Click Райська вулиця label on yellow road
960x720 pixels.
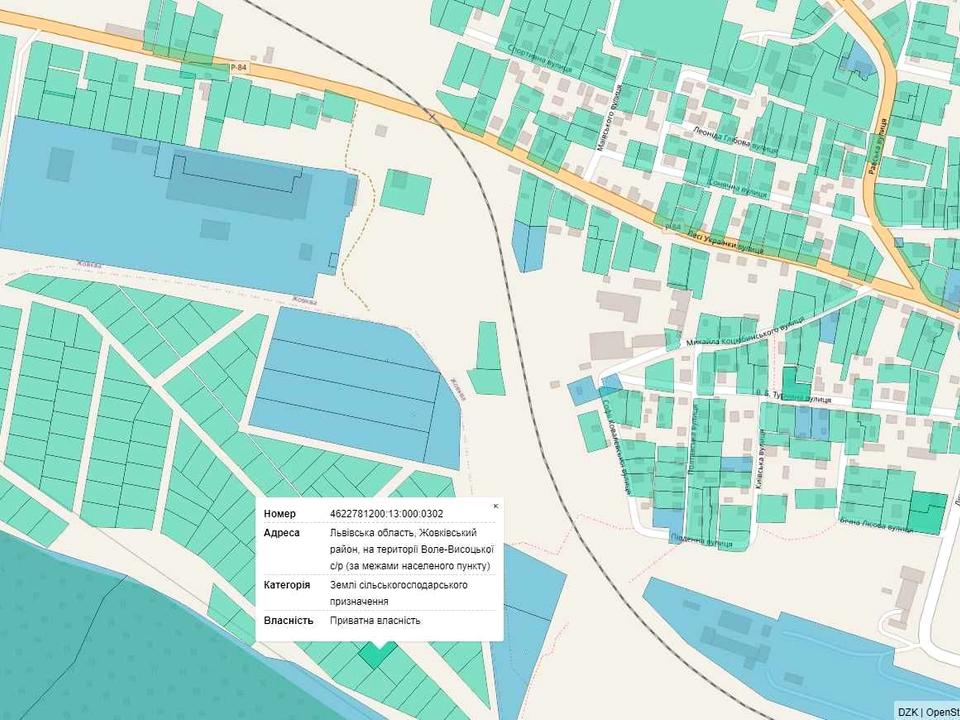877,148
